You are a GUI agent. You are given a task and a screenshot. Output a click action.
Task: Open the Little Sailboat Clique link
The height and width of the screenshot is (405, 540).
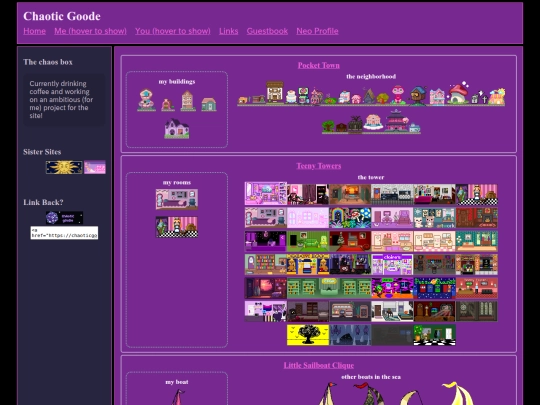click(319, 365)
